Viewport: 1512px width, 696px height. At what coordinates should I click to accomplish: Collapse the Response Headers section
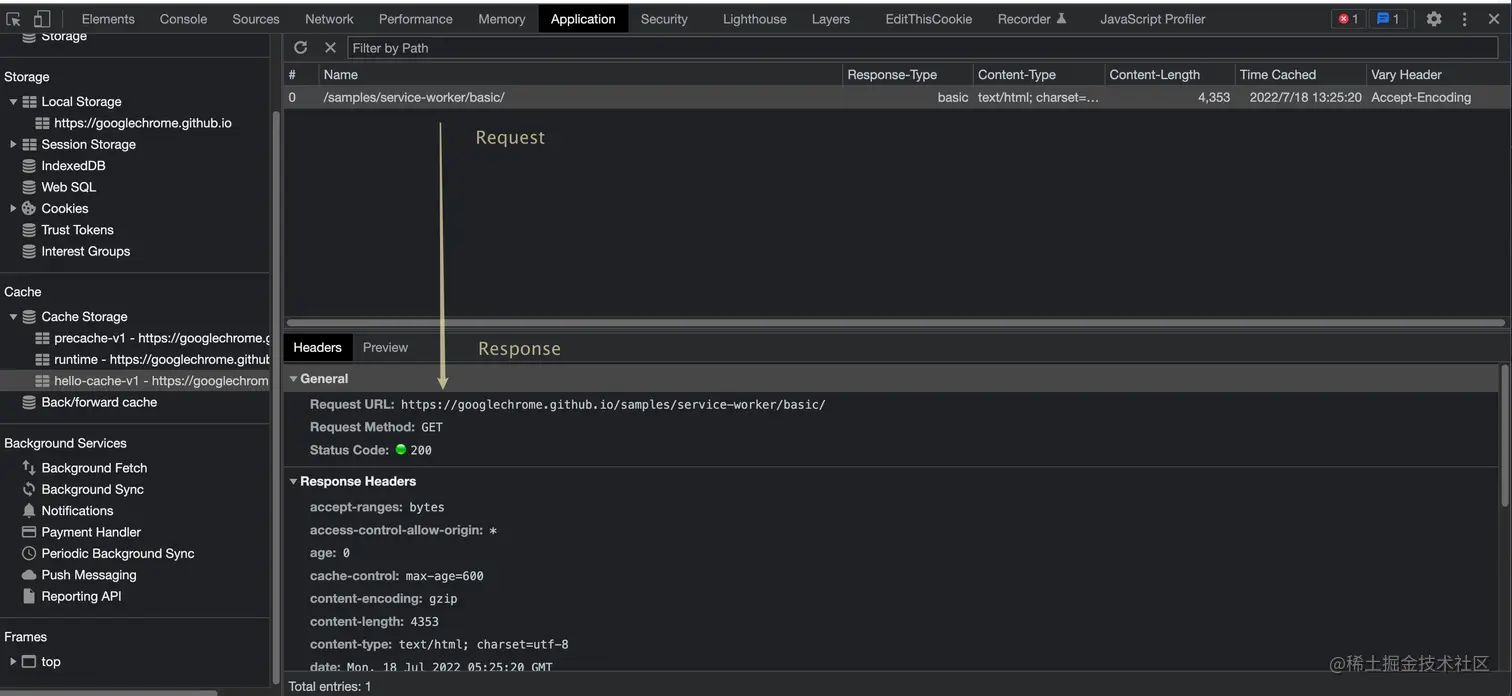coord(294,482)
